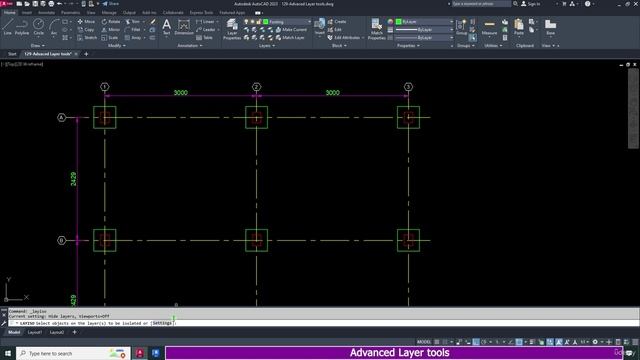Click the Measure utility tool
Screen dimensions: 640x360
click(x=489, y=27)
